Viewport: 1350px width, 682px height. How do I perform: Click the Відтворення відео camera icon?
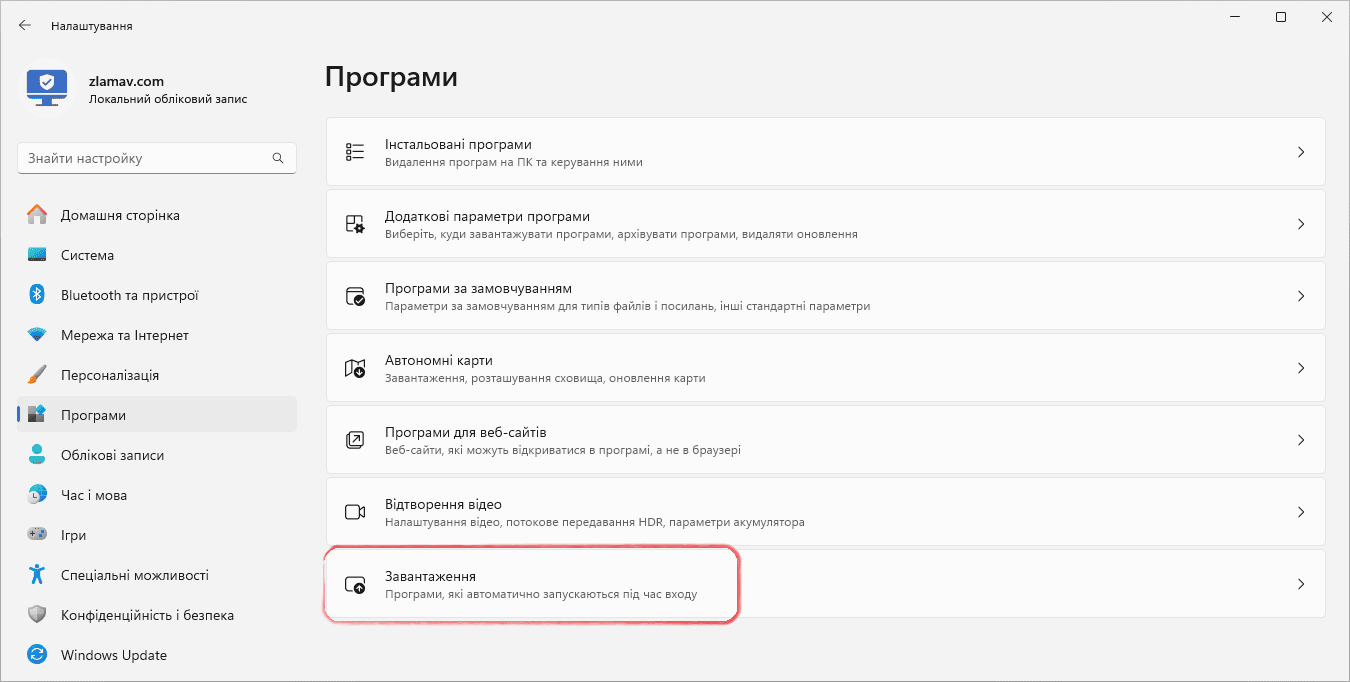click(355, 512)
